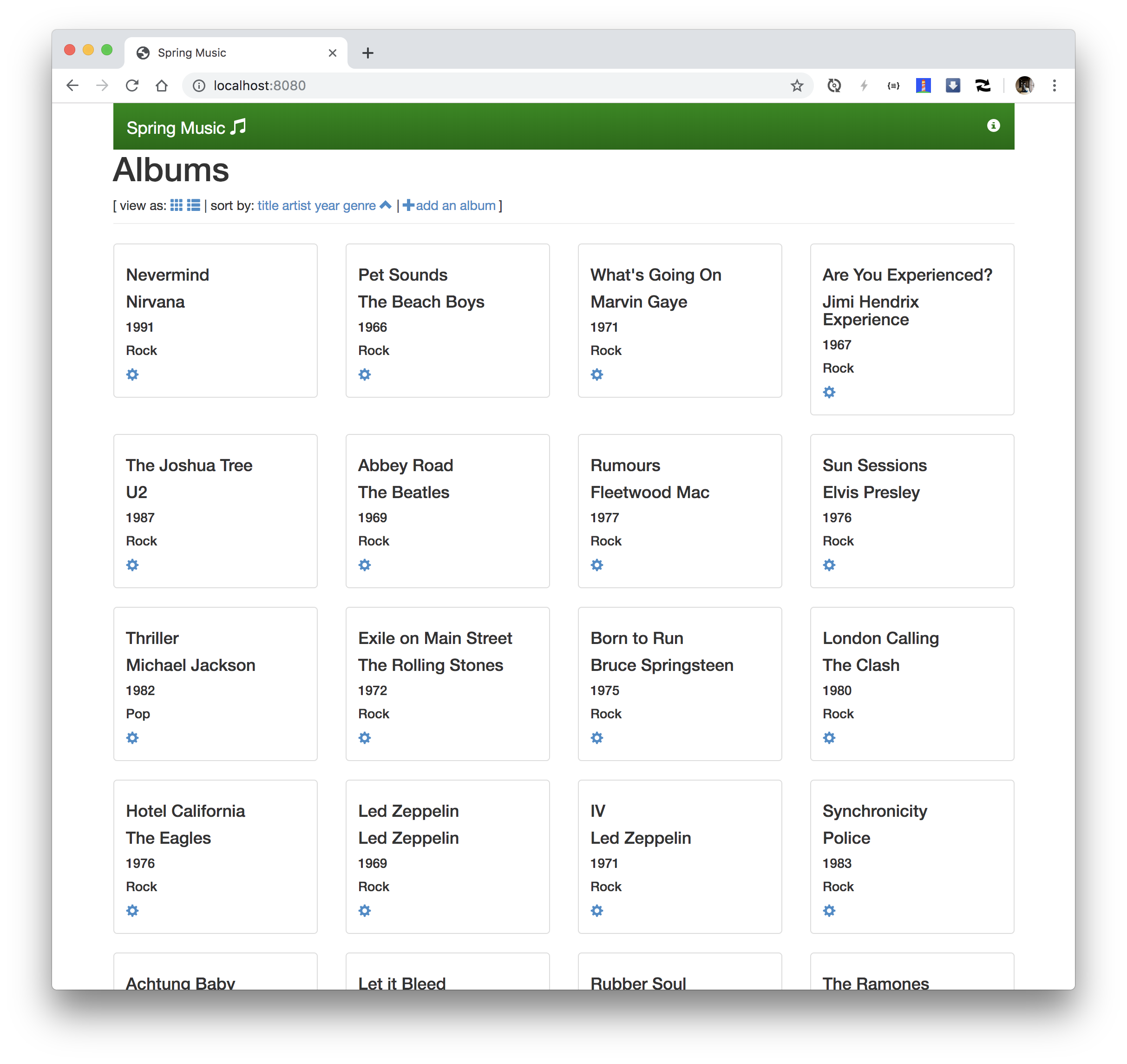This screenshot has height=1064, width=1127.
Task: Sort albums by genre
Action: [x=359, y=206]
